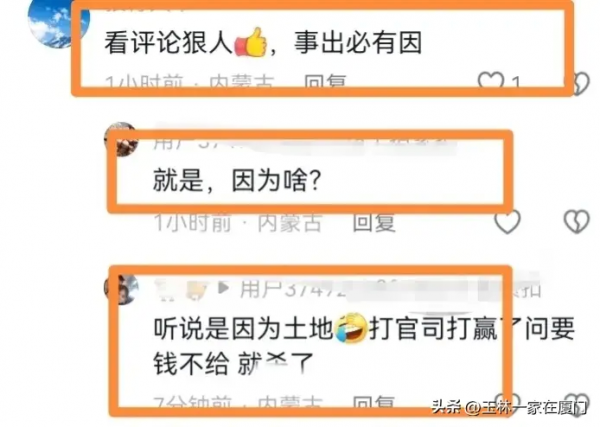600x427 pixels.
Task: Click 回复 under the "钱不给" comment
Action: (373, 403)
